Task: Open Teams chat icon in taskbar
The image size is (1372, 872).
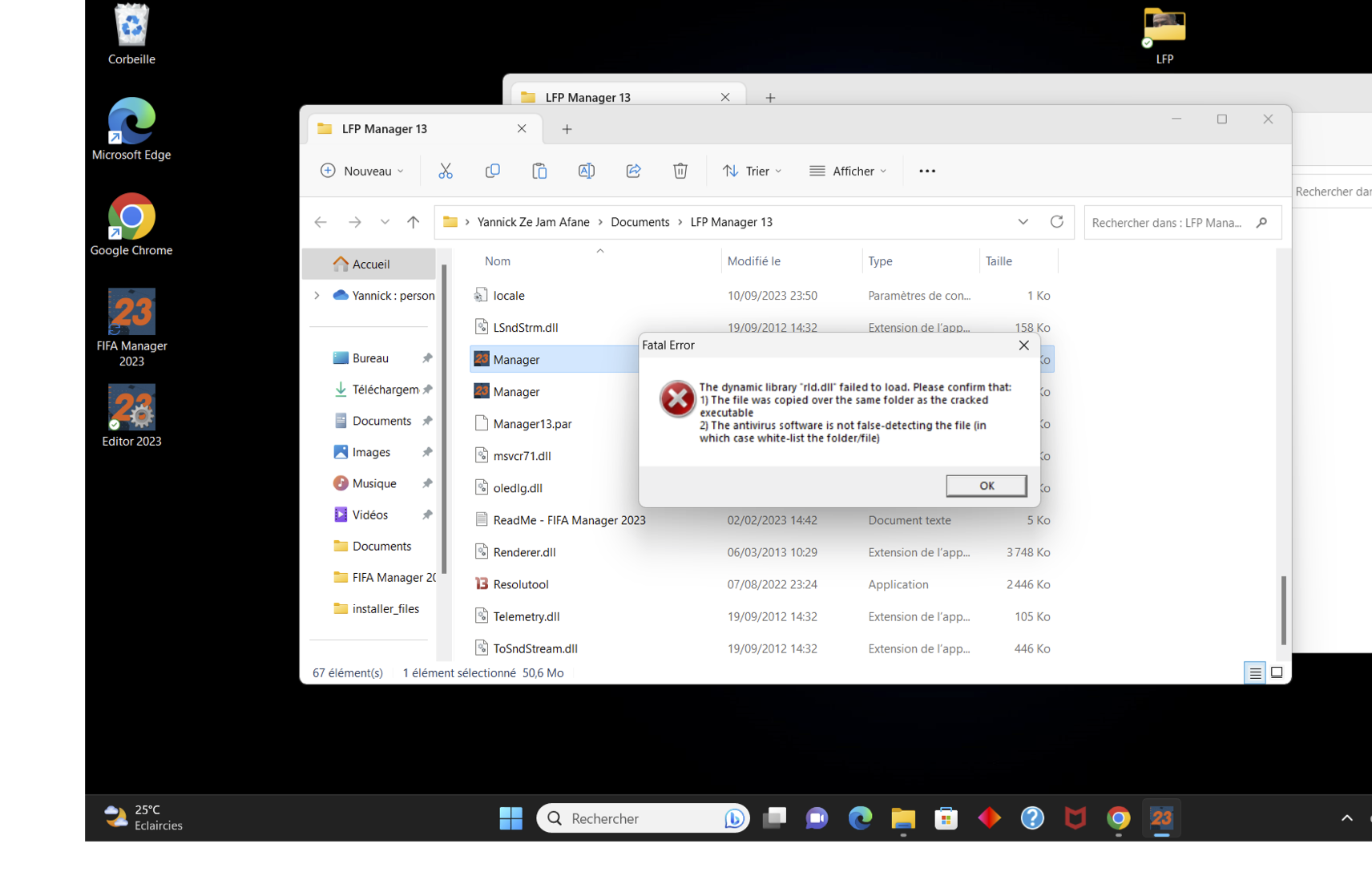Action: tap(817, 818)
